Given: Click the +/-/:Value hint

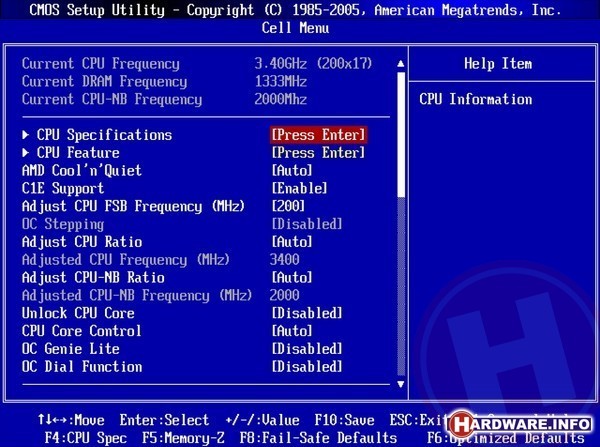Looking at the screenshot, I should coord(262,420).
